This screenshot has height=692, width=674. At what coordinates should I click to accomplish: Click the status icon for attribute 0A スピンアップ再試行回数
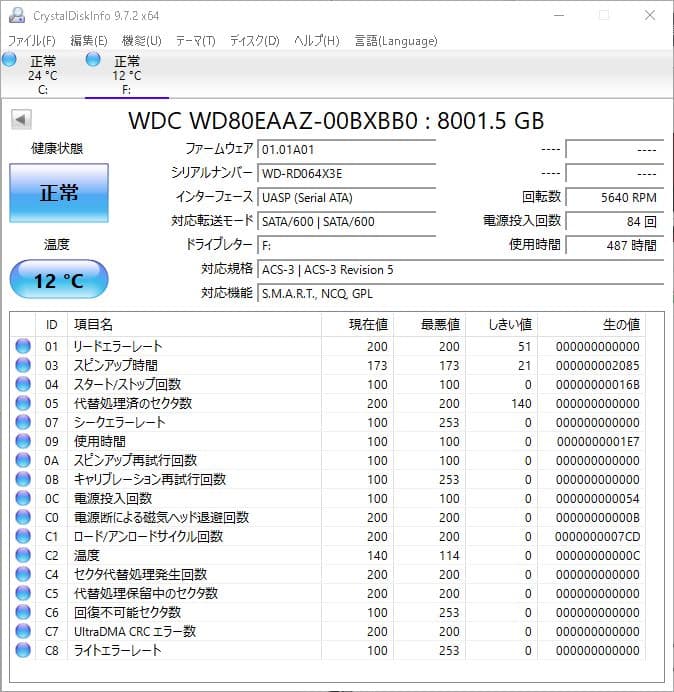click(x=23, y=460)
